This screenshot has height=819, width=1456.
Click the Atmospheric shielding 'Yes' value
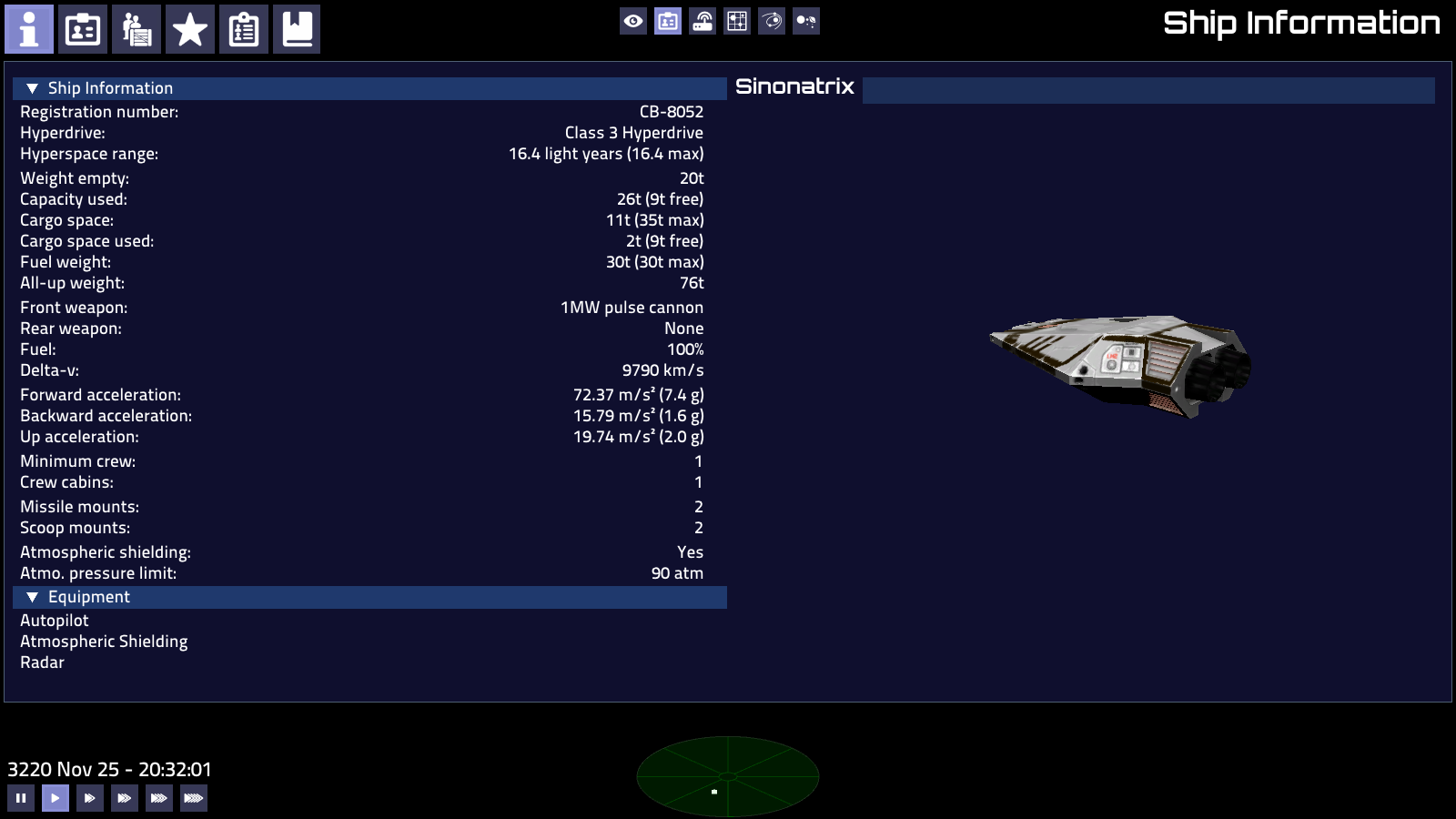pos(691,552)
